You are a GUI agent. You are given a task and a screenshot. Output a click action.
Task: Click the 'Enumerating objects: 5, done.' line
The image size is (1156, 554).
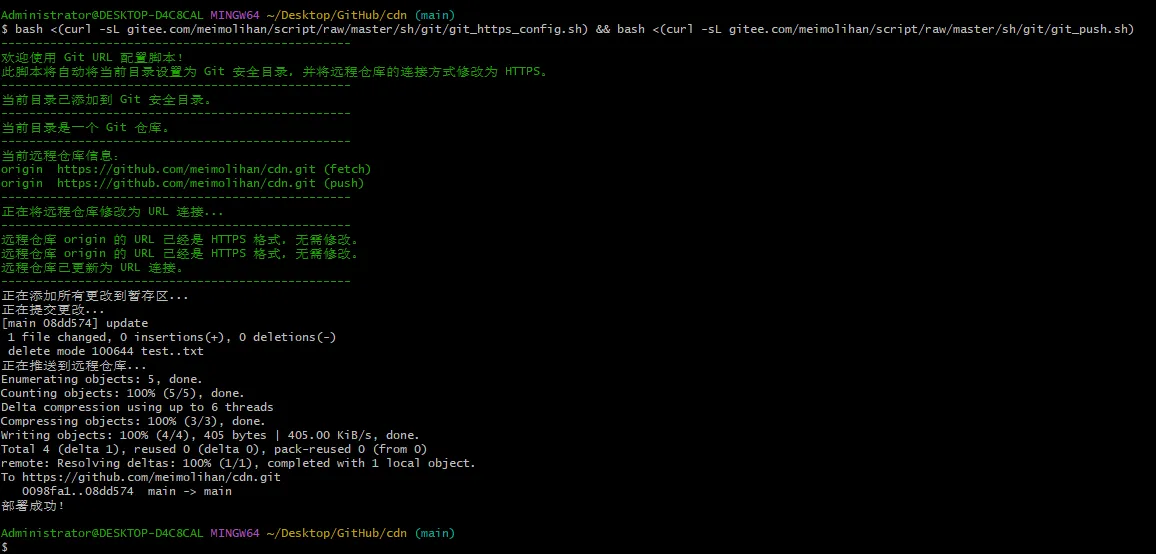[x=101, y=379]
